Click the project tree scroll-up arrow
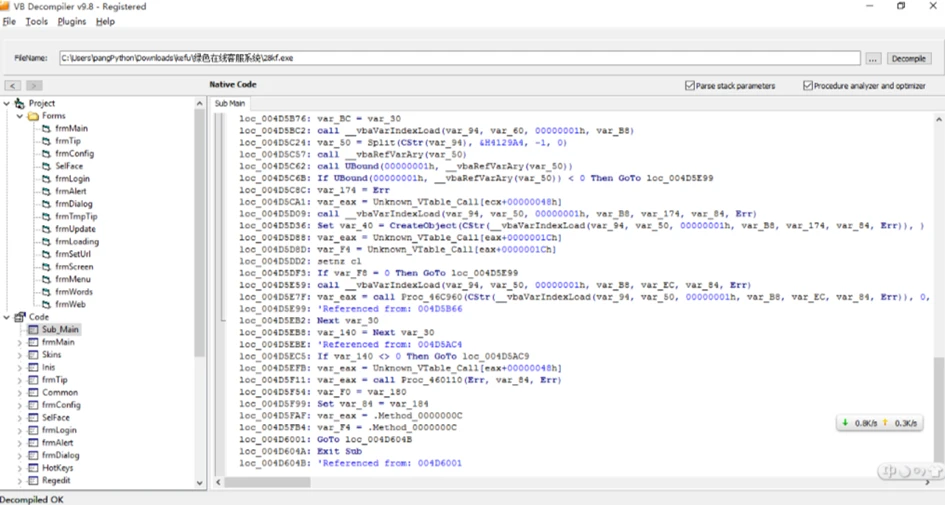 coord(199,104)
